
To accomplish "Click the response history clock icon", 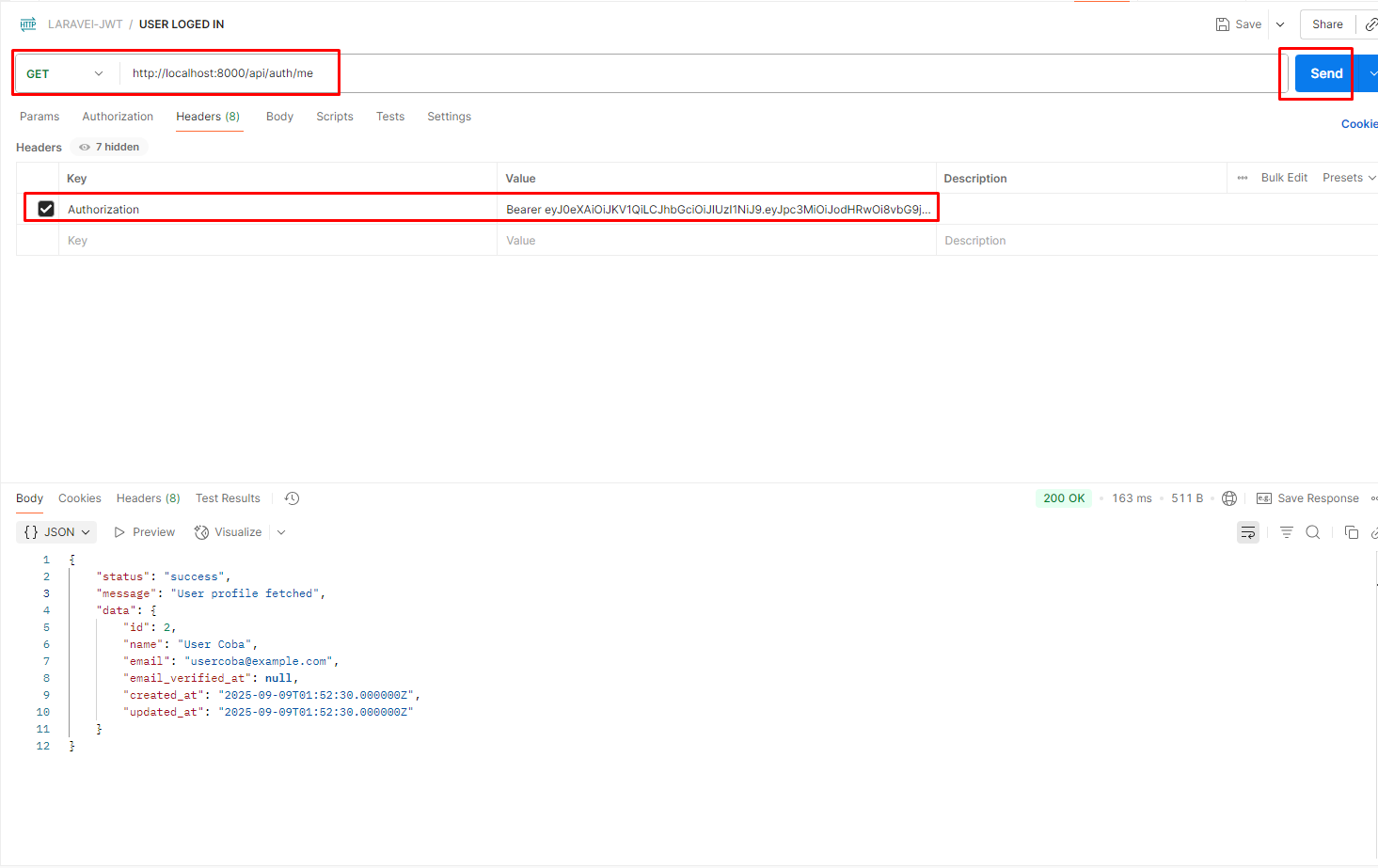I will pyautogui.click(x=293, y=498).
